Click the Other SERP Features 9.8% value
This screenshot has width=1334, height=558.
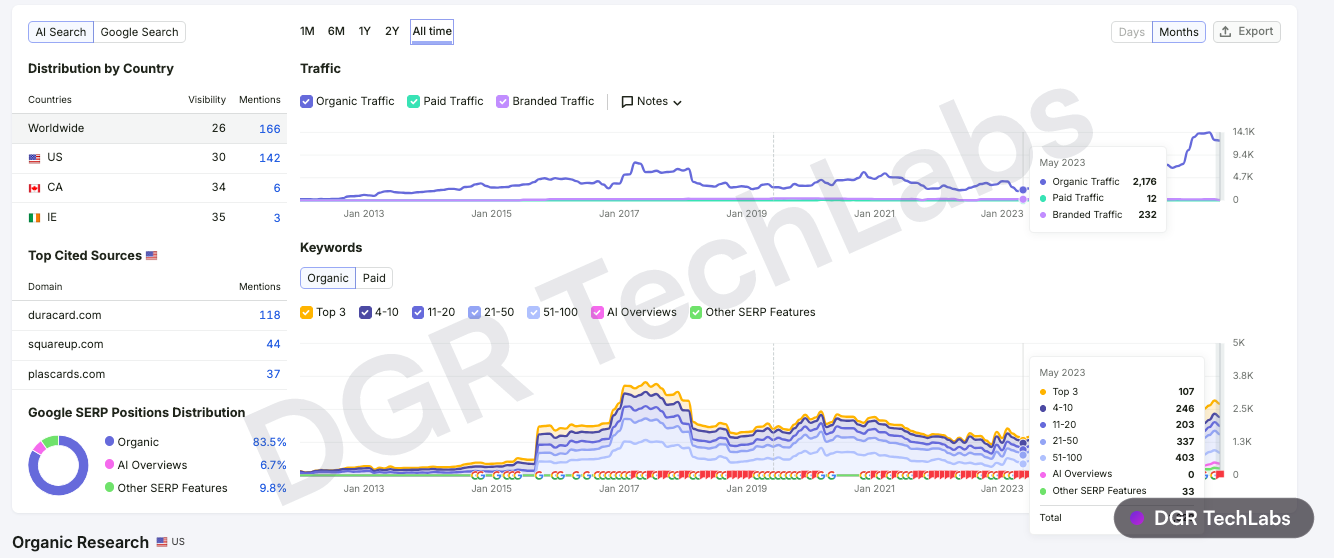pos(273,488)
